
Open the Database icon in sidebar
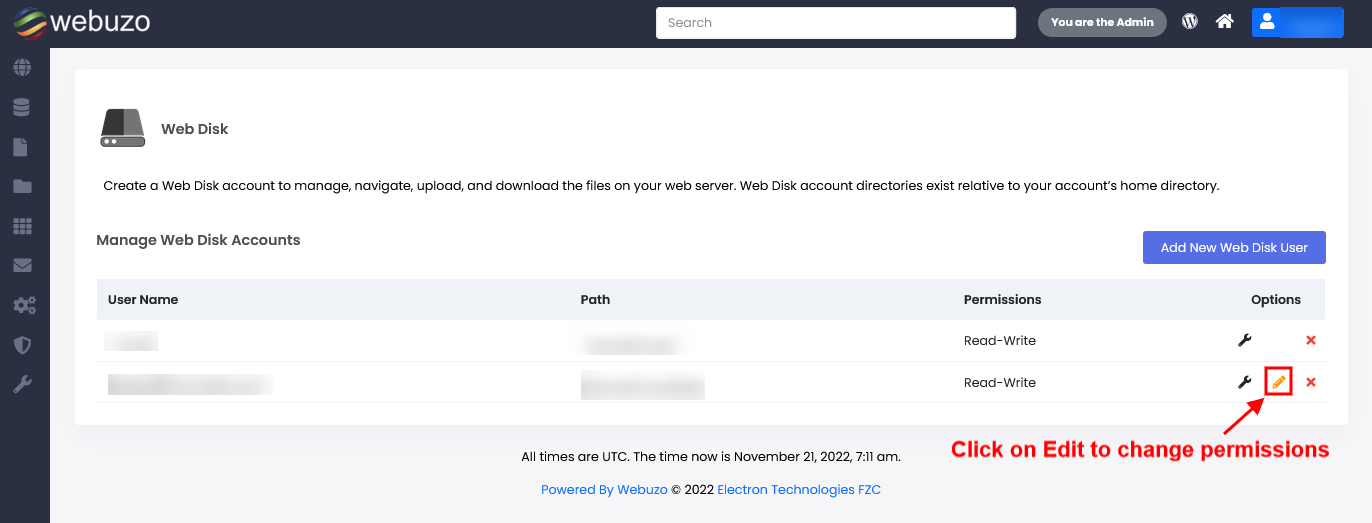tap(22, 107)
